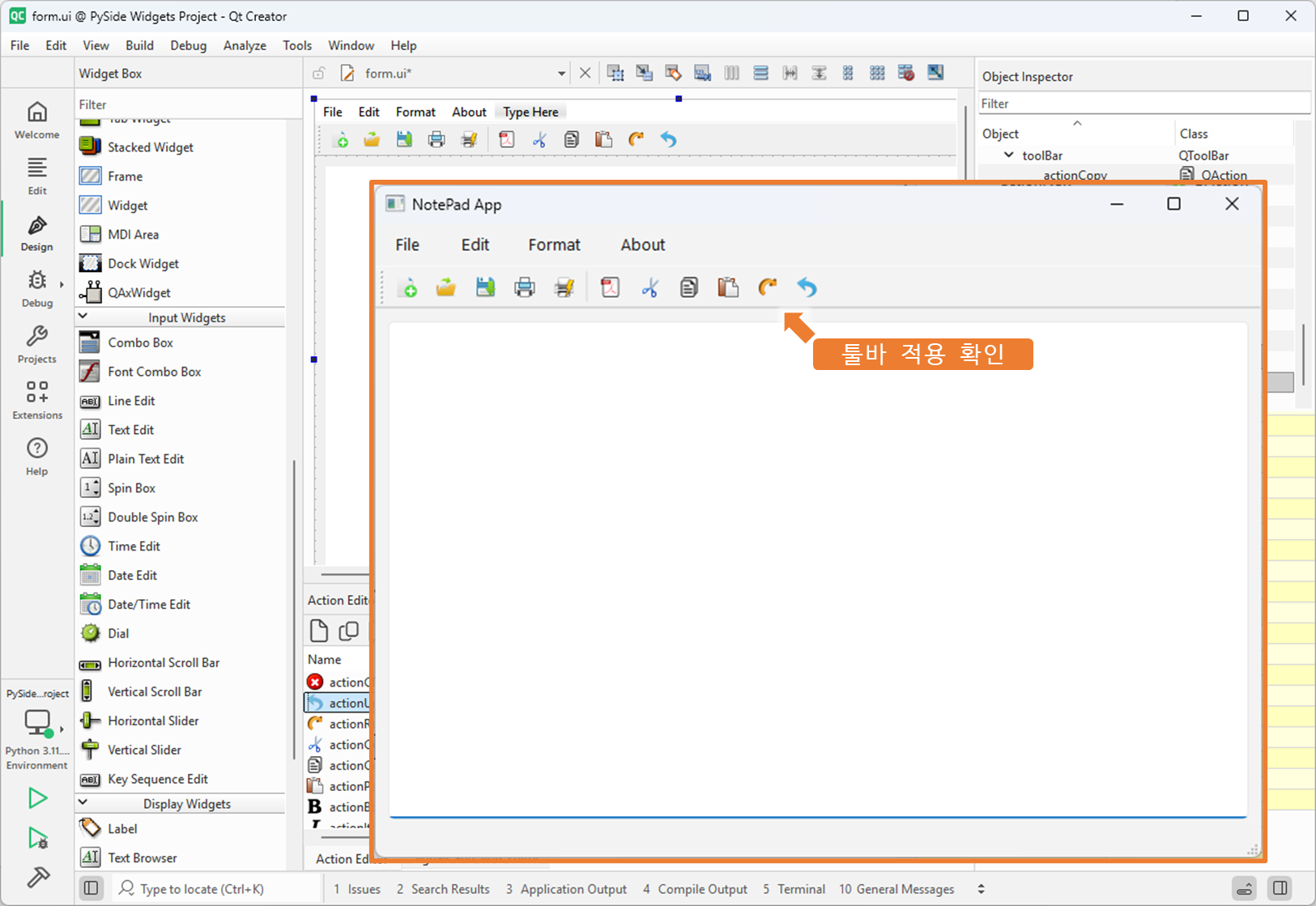Toggle the progress details button in status bar
The height and width of the screenshot is (906, 1316).
tap(1245, 888)
